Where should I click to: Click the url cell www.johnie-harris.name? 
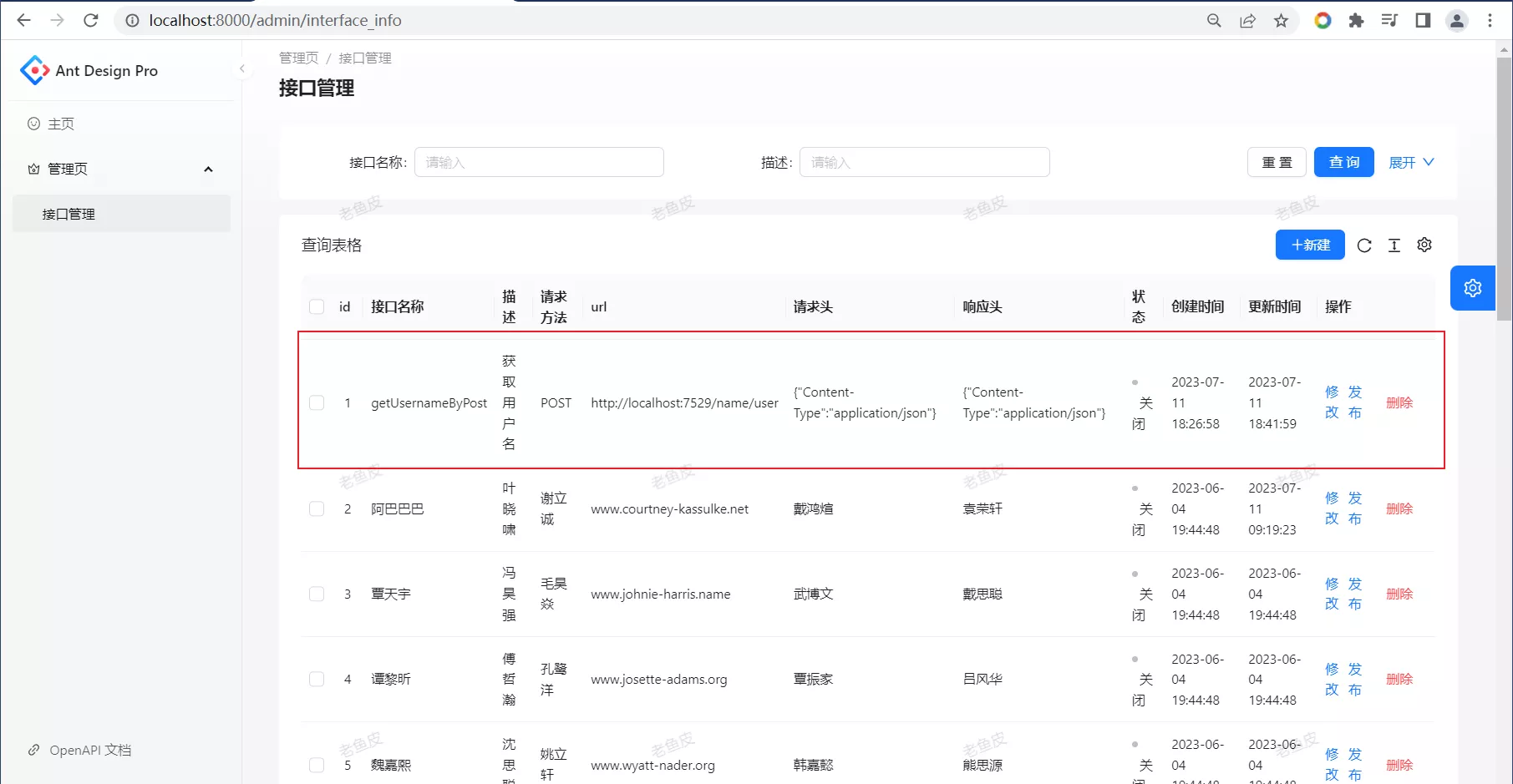pos(660,594)
